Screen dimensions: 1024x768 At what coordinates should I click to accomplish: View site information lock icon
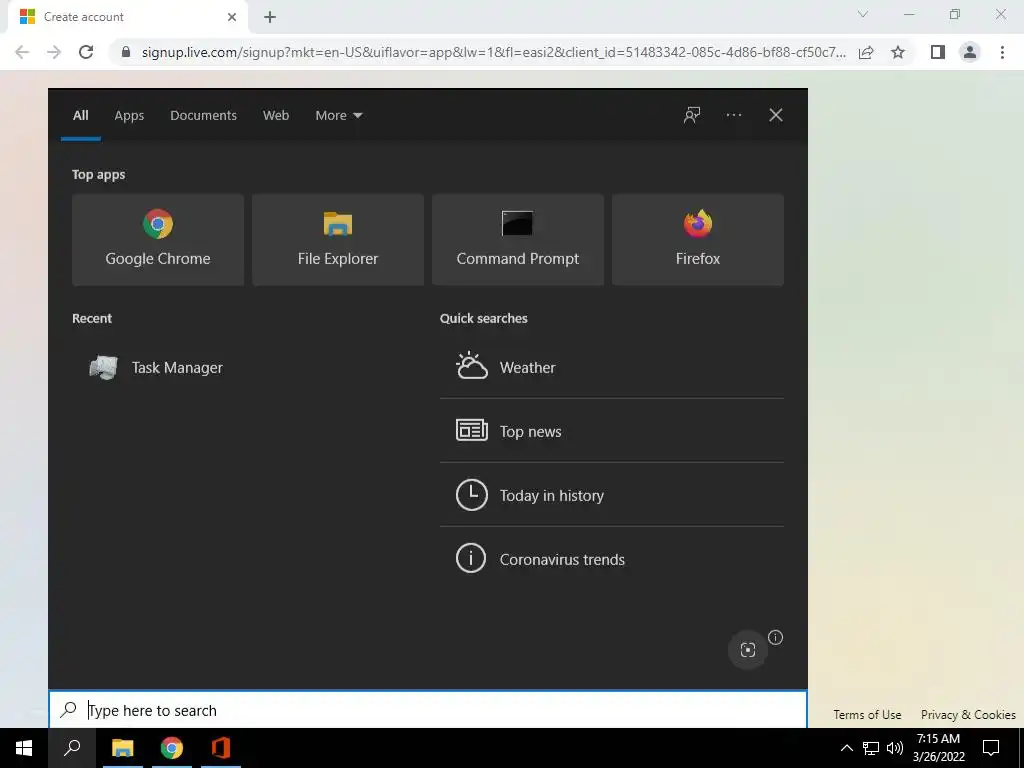coord(126,52)
